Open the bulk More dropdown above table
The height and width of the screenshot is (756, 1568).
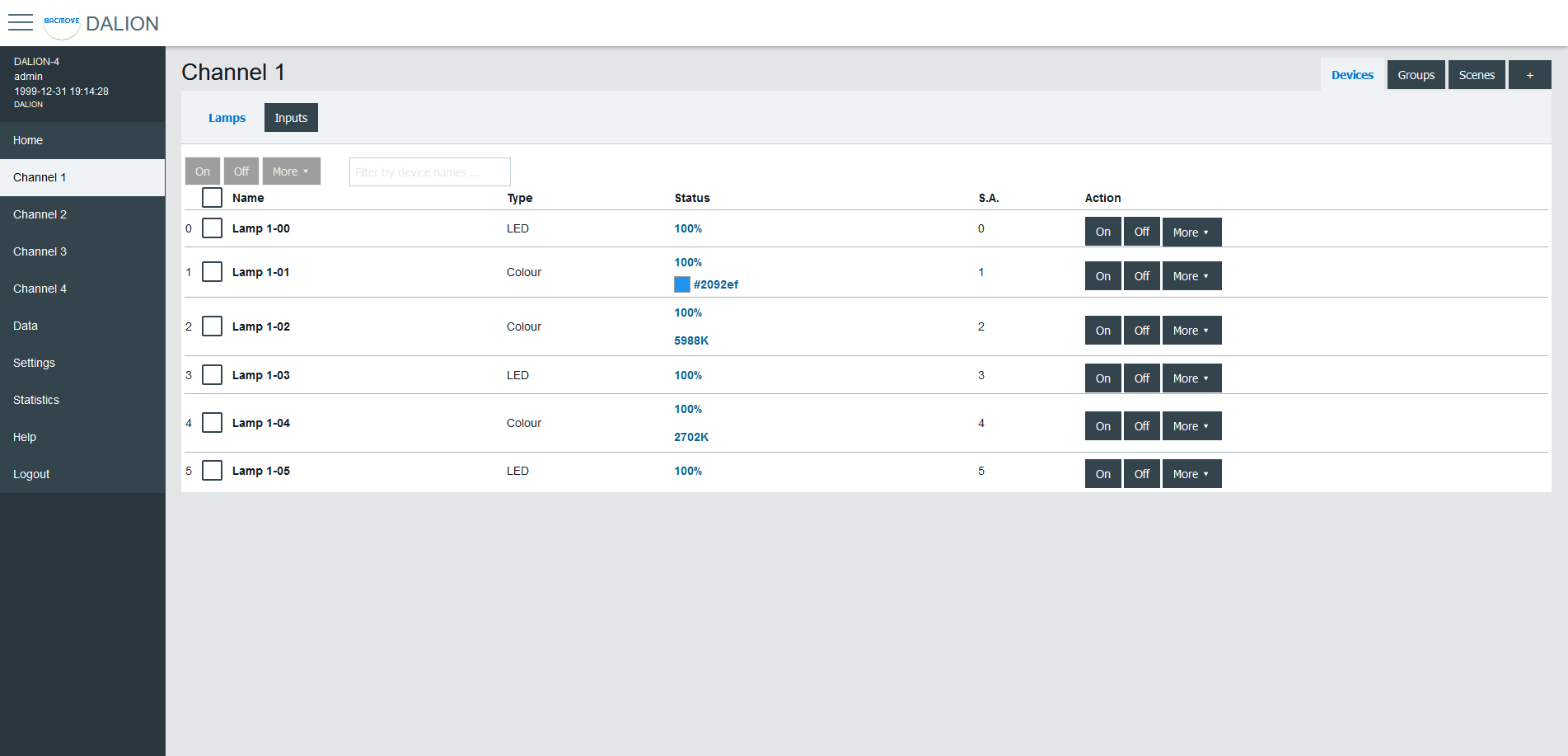(291, 171)
